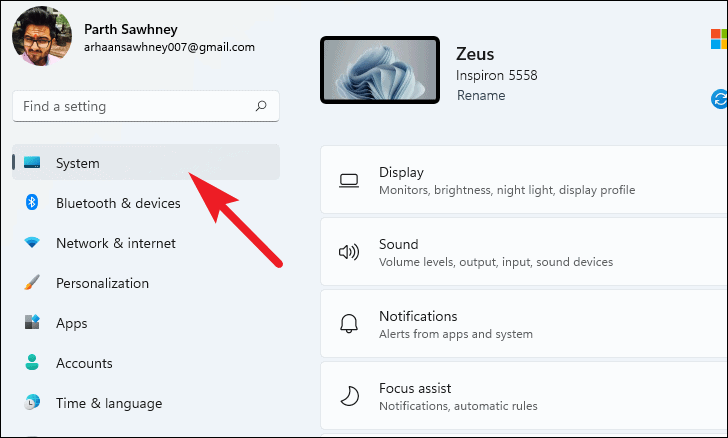Click the arhaansawhney007@gmail.com email text
728x438 pixels.
point(169,47)
